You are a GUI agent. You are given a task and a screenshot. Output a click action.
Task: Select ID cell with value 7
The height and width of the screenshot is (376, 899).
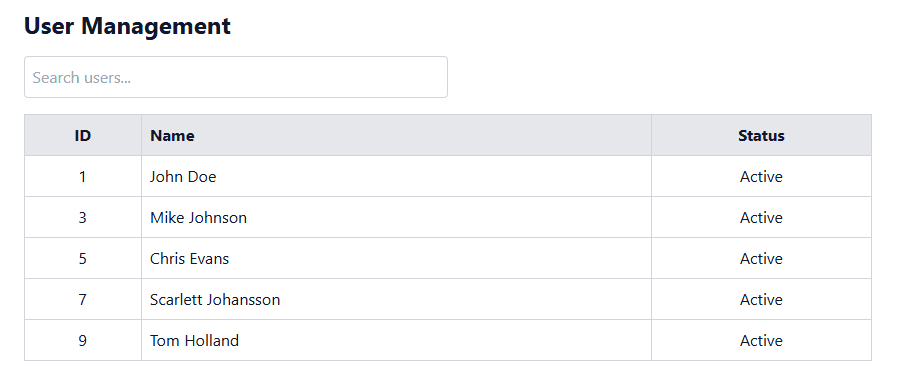coord(83,299)
